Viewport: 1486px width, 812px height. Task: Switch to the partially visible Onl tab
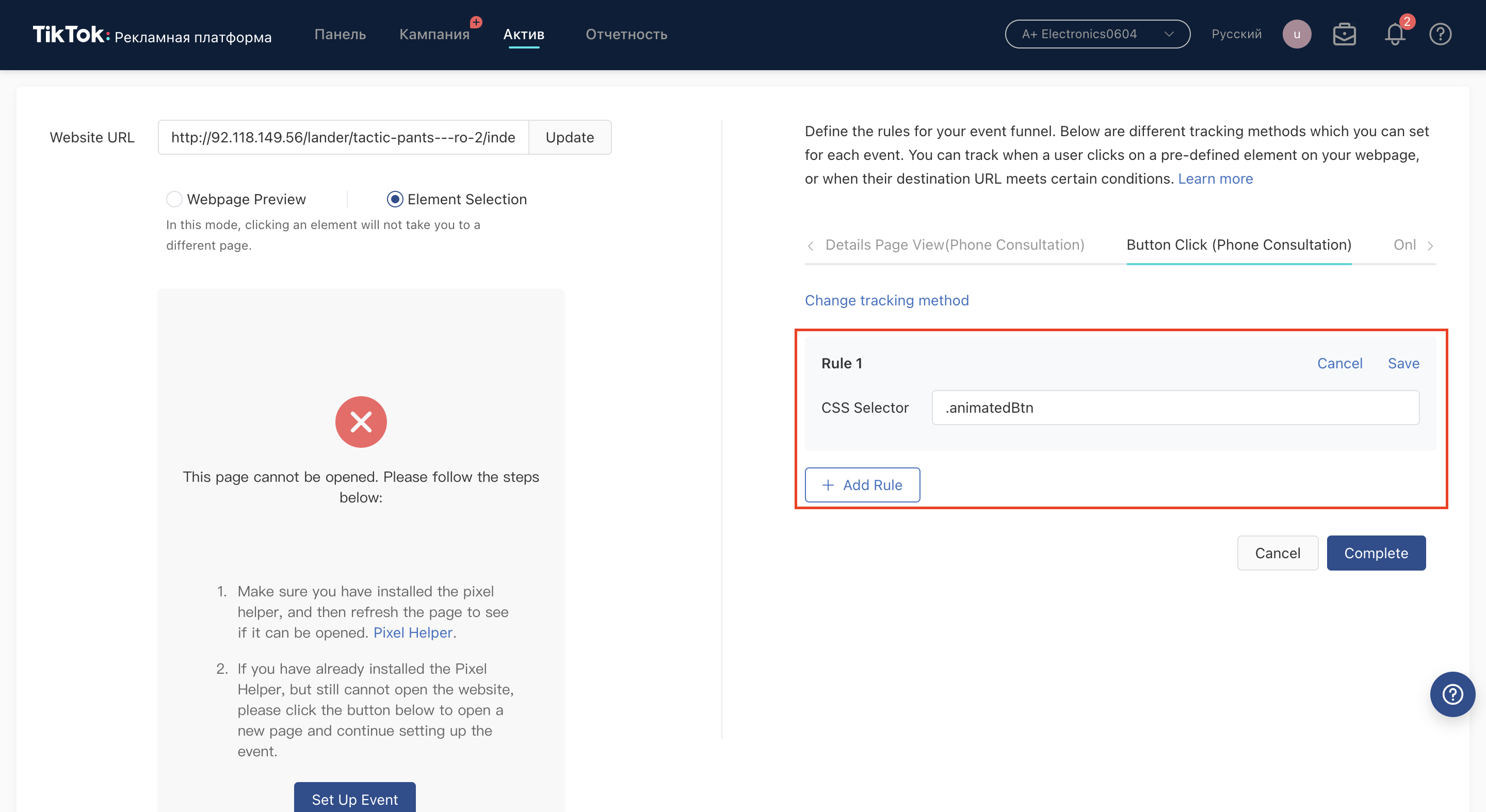click(x=1404, y=245)
